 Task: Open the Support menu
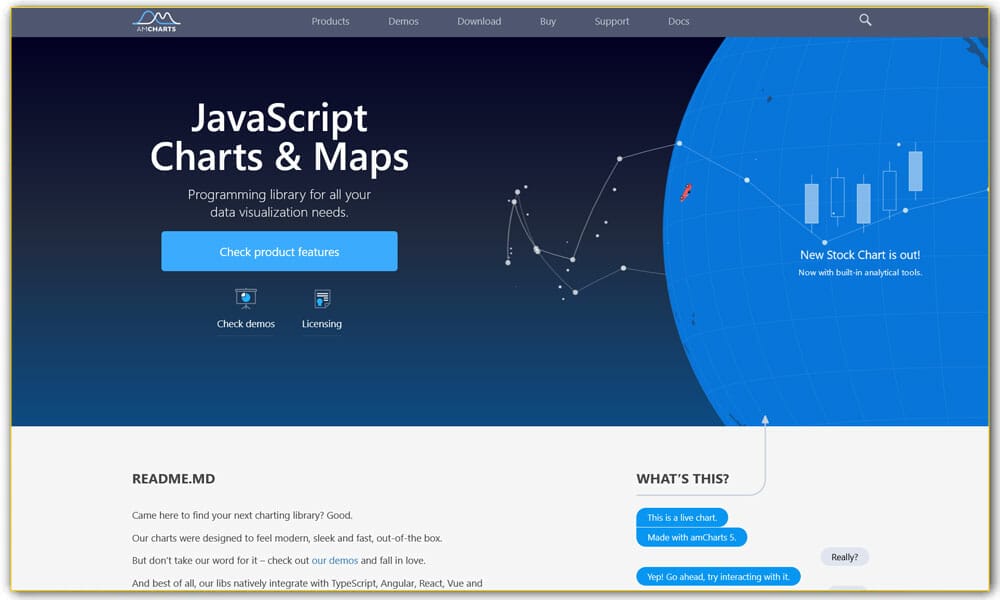[x=612, y=21]
